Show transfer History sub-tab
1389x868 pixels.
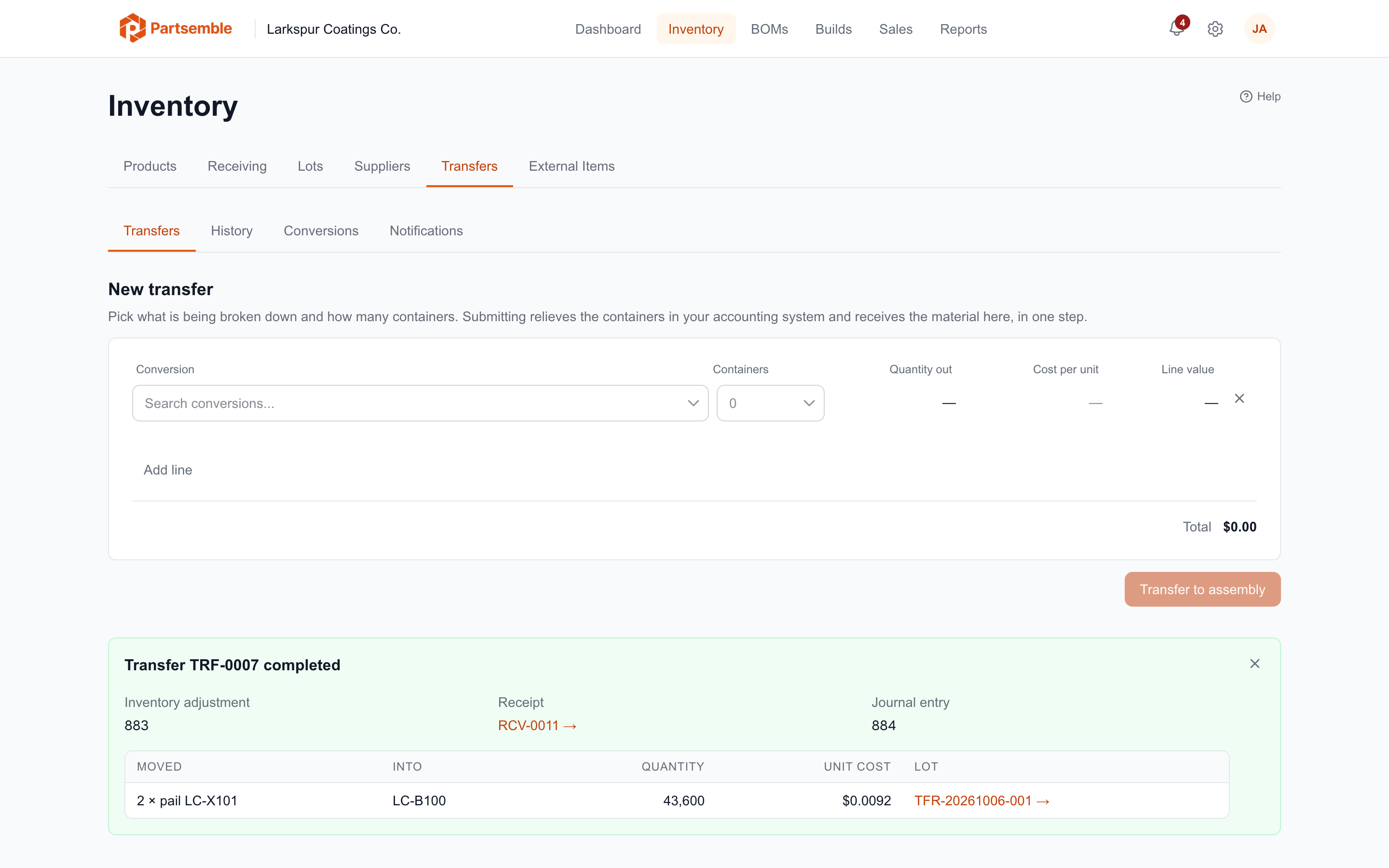point(231,231)
